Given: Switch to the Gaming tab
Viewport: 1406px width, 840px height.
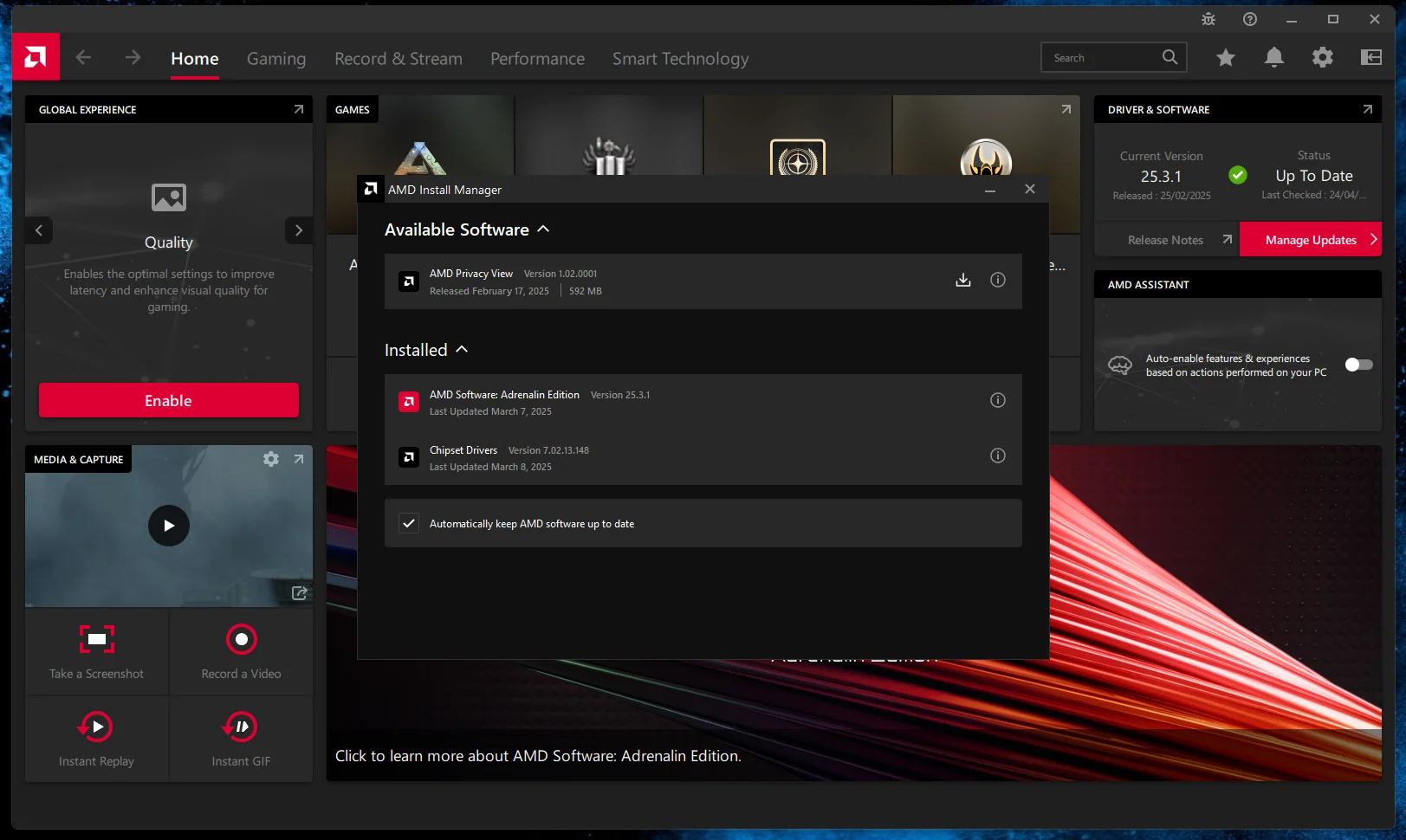Looking at the screenshot, I should (x=276, y=59).
